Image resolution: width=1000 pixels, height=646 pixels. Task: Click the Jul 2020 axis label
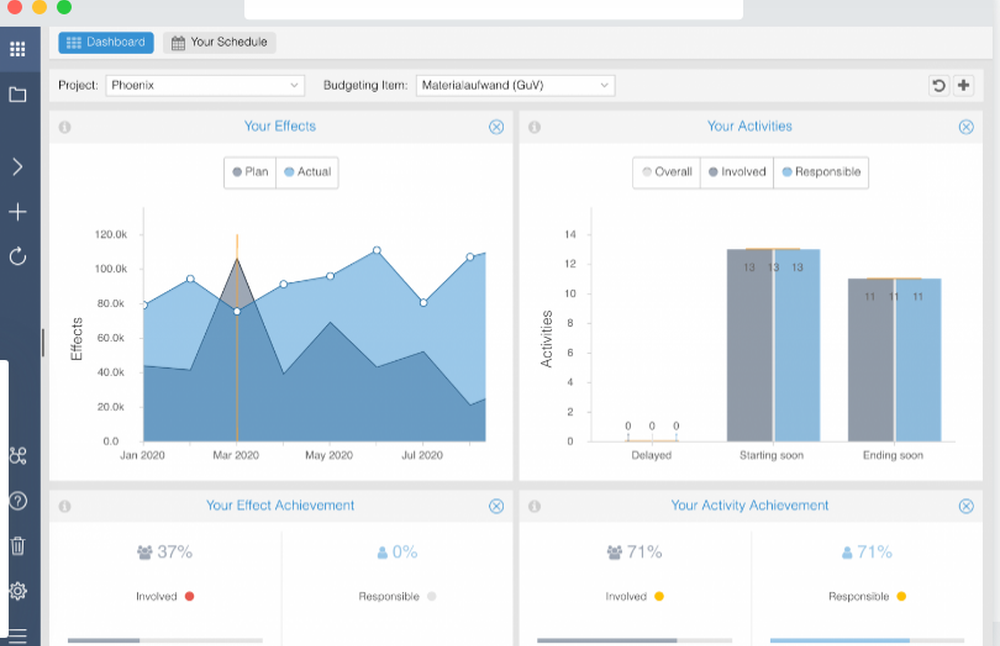click(422, 455)
